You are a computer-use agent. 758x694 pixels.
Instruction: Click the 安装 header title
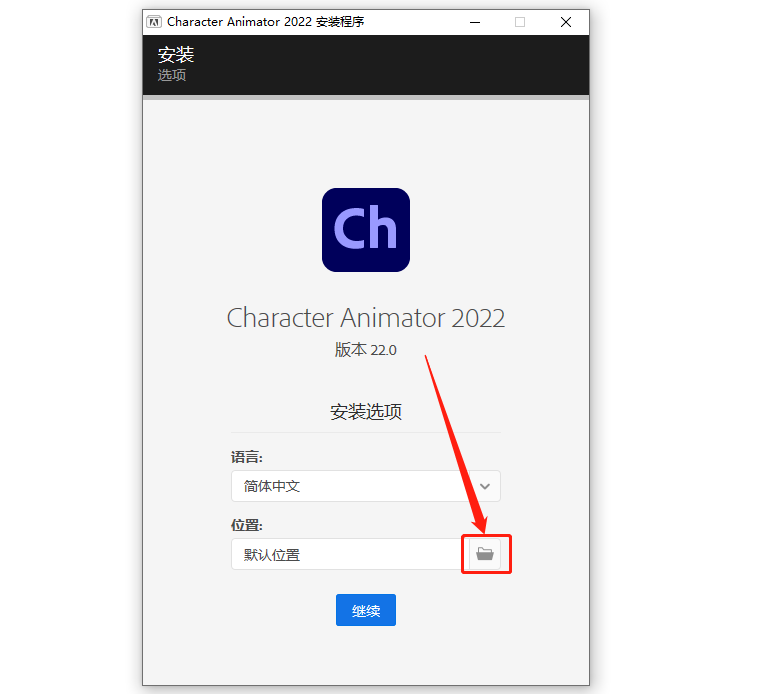[176, 55]
